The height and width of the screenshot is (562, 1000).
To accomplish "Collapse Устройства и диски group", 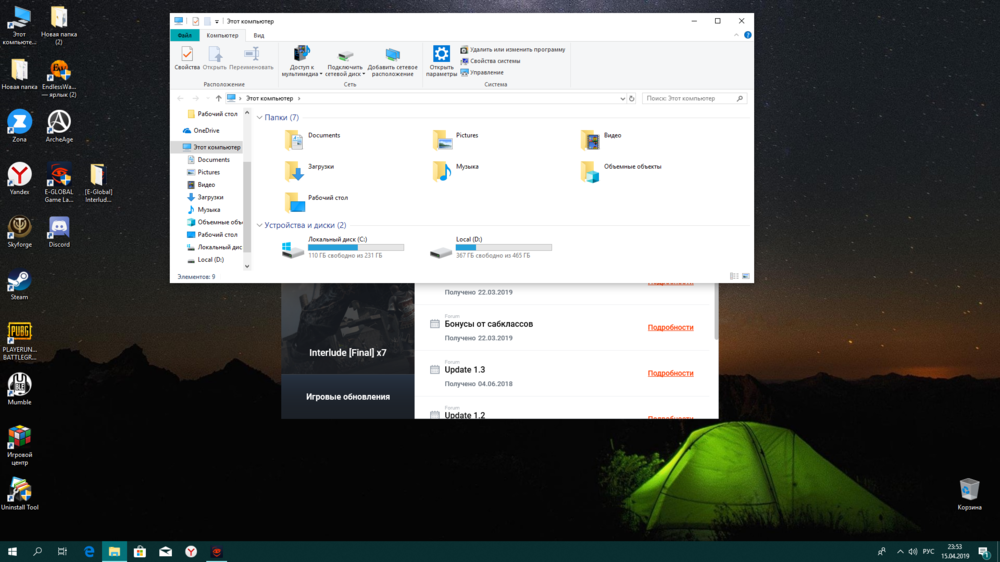I will pyautogui.click(x=260, y=226).
